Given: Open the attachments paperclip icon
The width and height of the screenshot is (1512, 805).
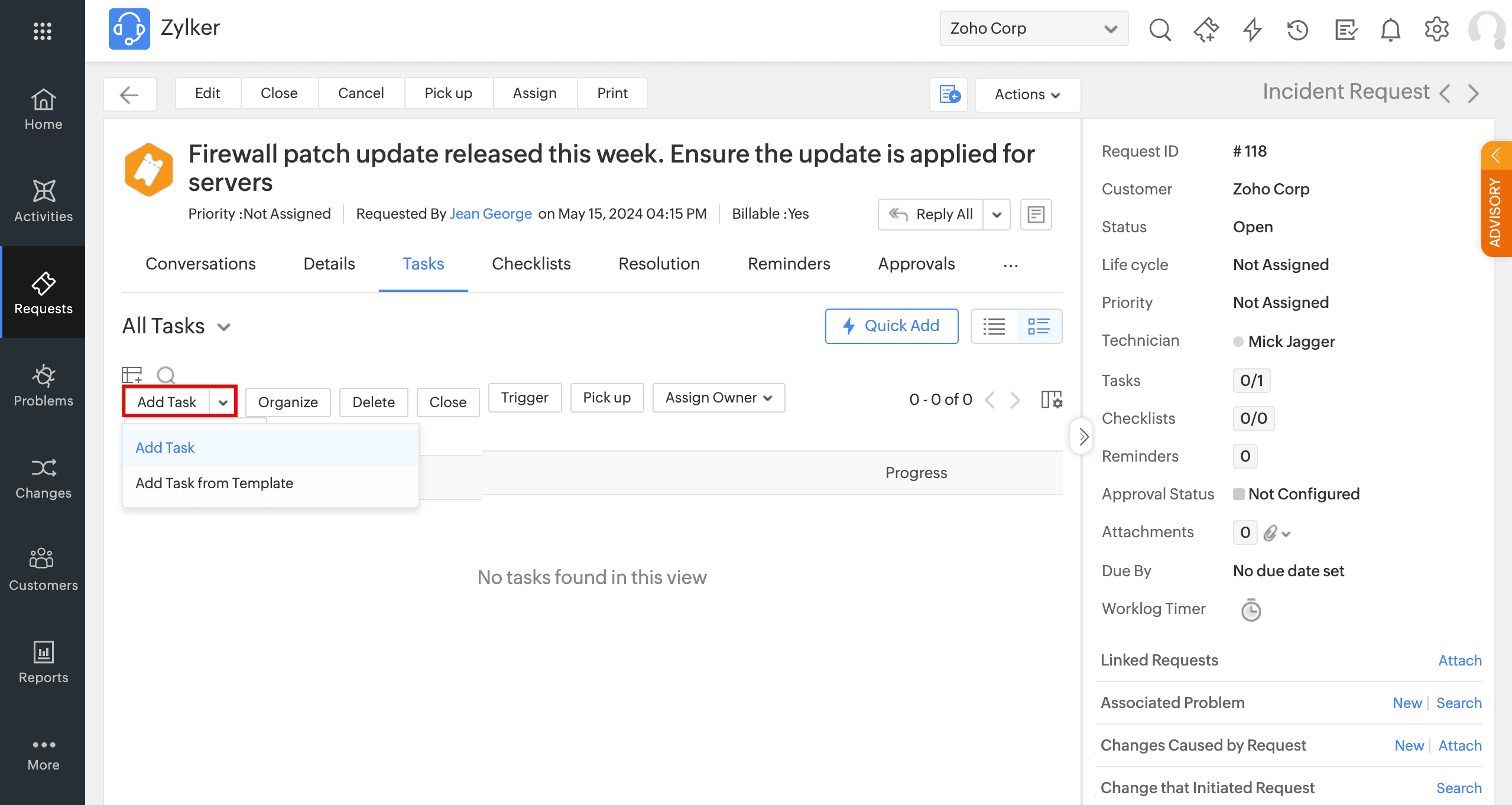Looking at the screenshot, I should click(x=1271, y=533).
